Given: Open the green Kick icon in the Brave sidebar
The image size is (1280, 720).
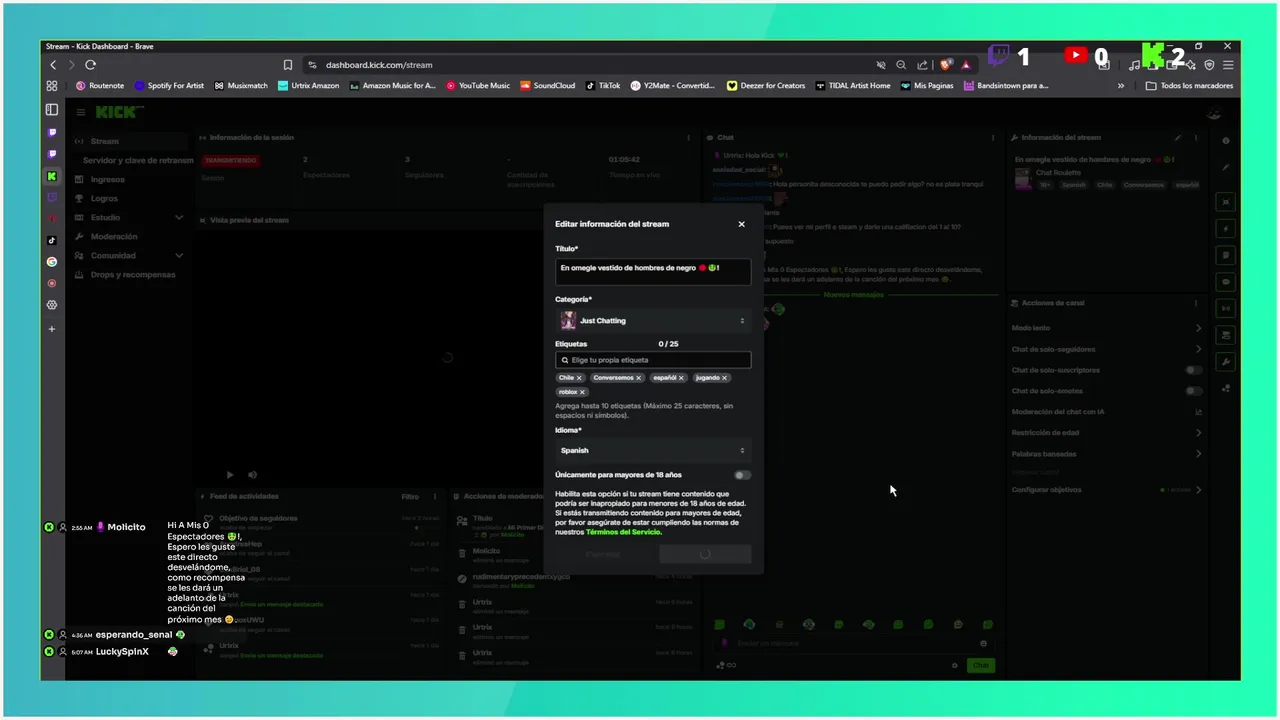Looking at the screenshot, I should [52, 176].
